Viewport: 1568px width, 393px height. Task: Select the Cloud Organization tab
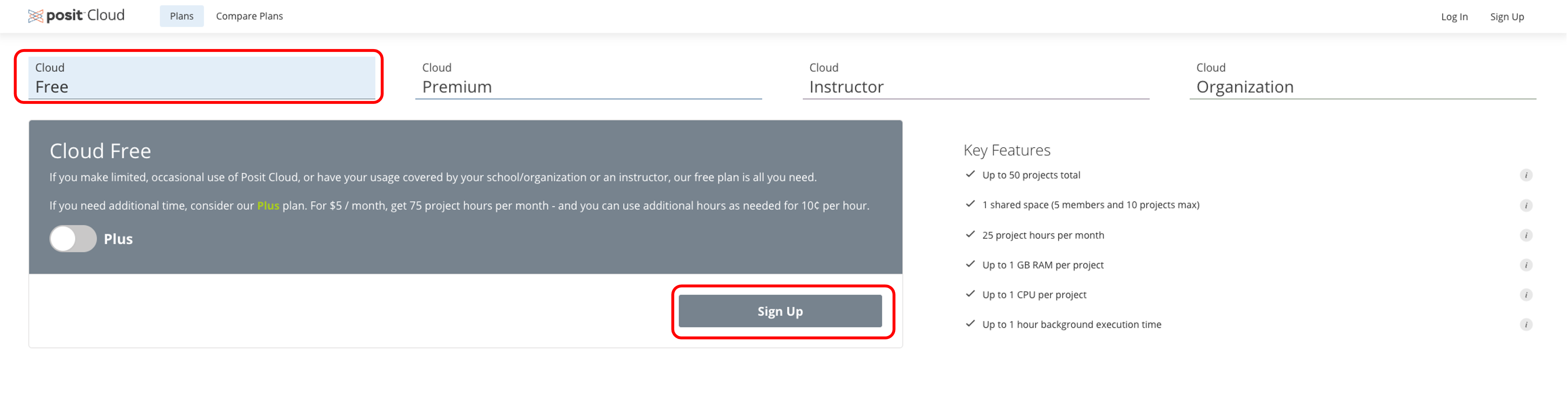(1362, 78)
